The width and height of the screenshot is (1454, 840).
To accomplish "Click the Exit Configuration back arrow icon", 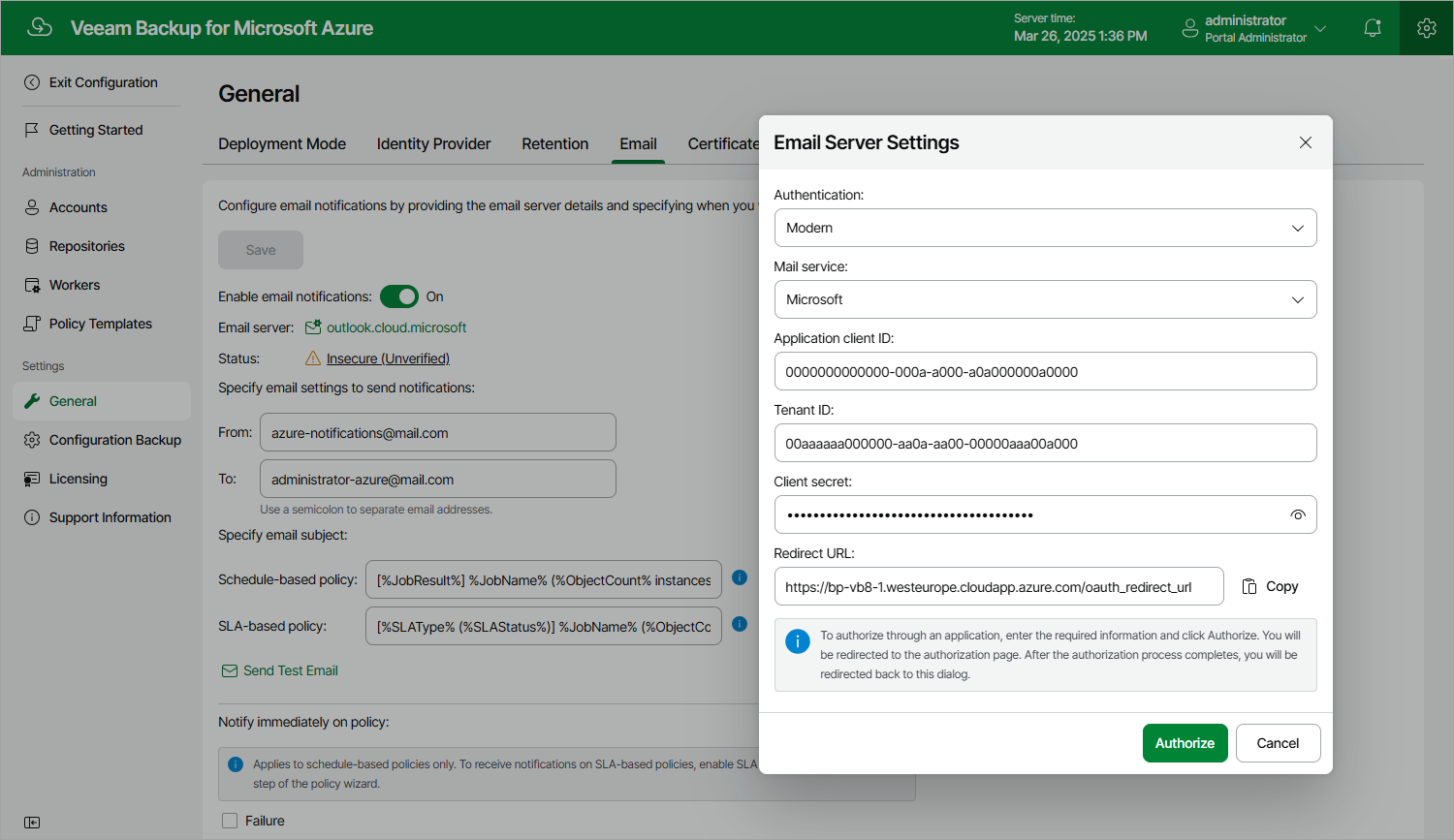I will pos(32,82).
